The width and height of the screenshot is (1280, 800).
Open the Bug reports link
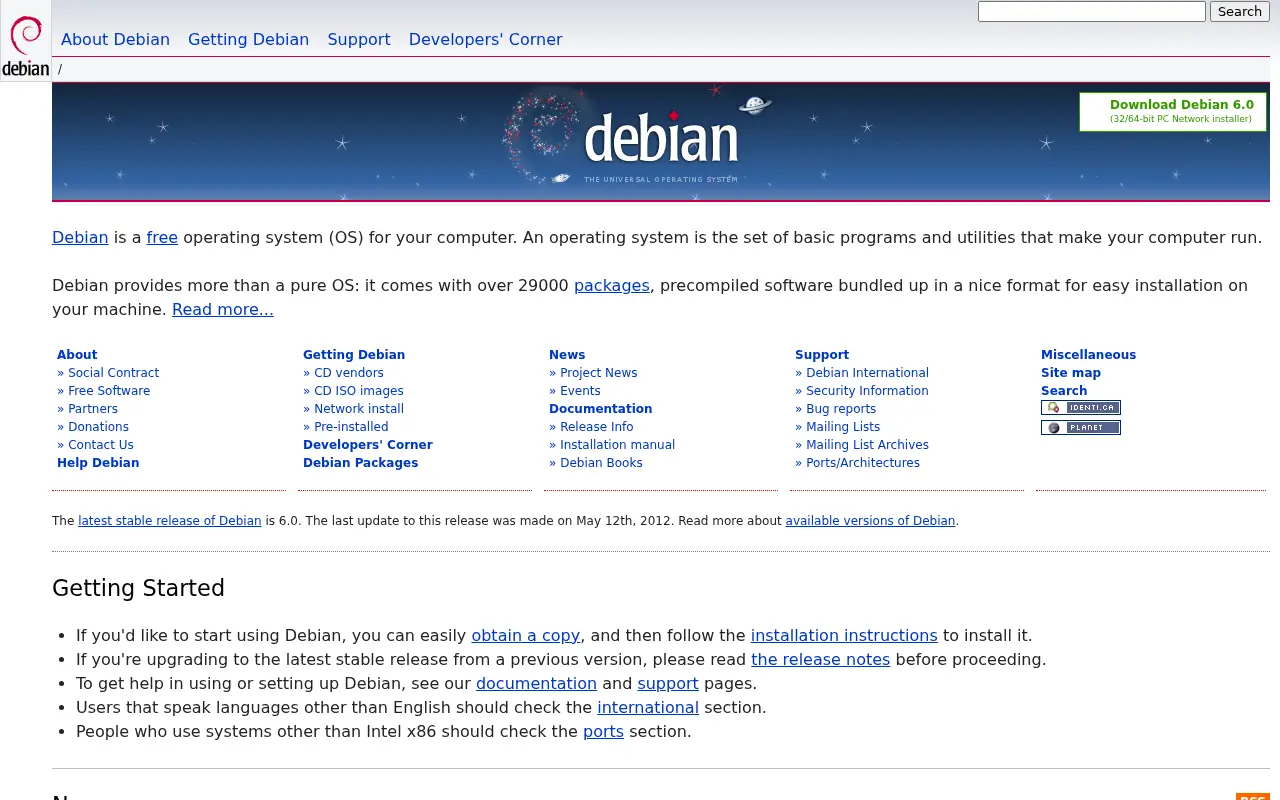click(x=841, y=409)
